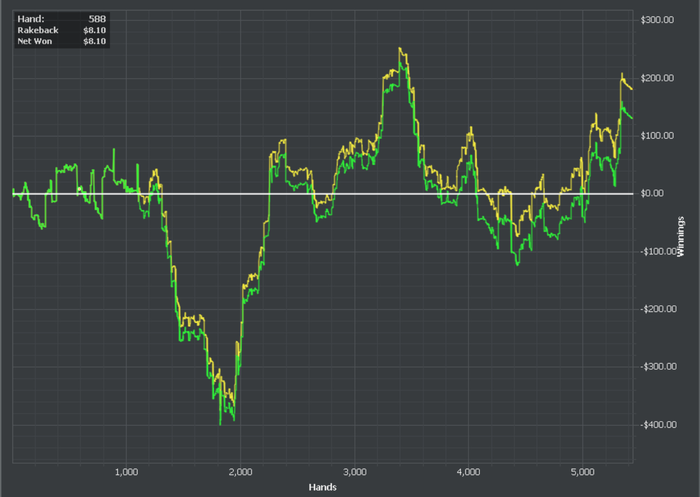Viewport: 700px width, 497px height.
Task: Click the $300.00 y-axis label
Action: click(657, 20)
